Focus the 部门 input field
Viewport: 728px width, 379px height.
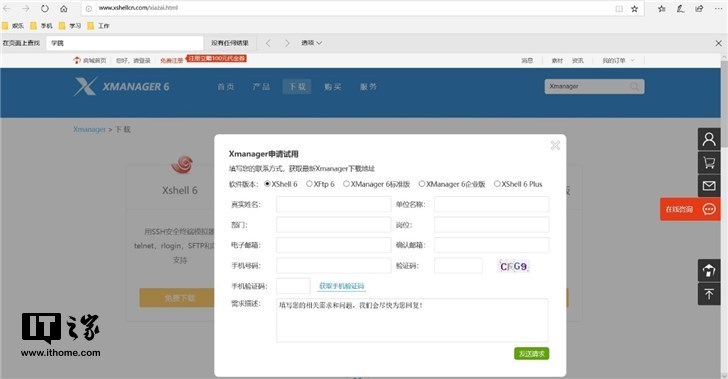point(333,225)
